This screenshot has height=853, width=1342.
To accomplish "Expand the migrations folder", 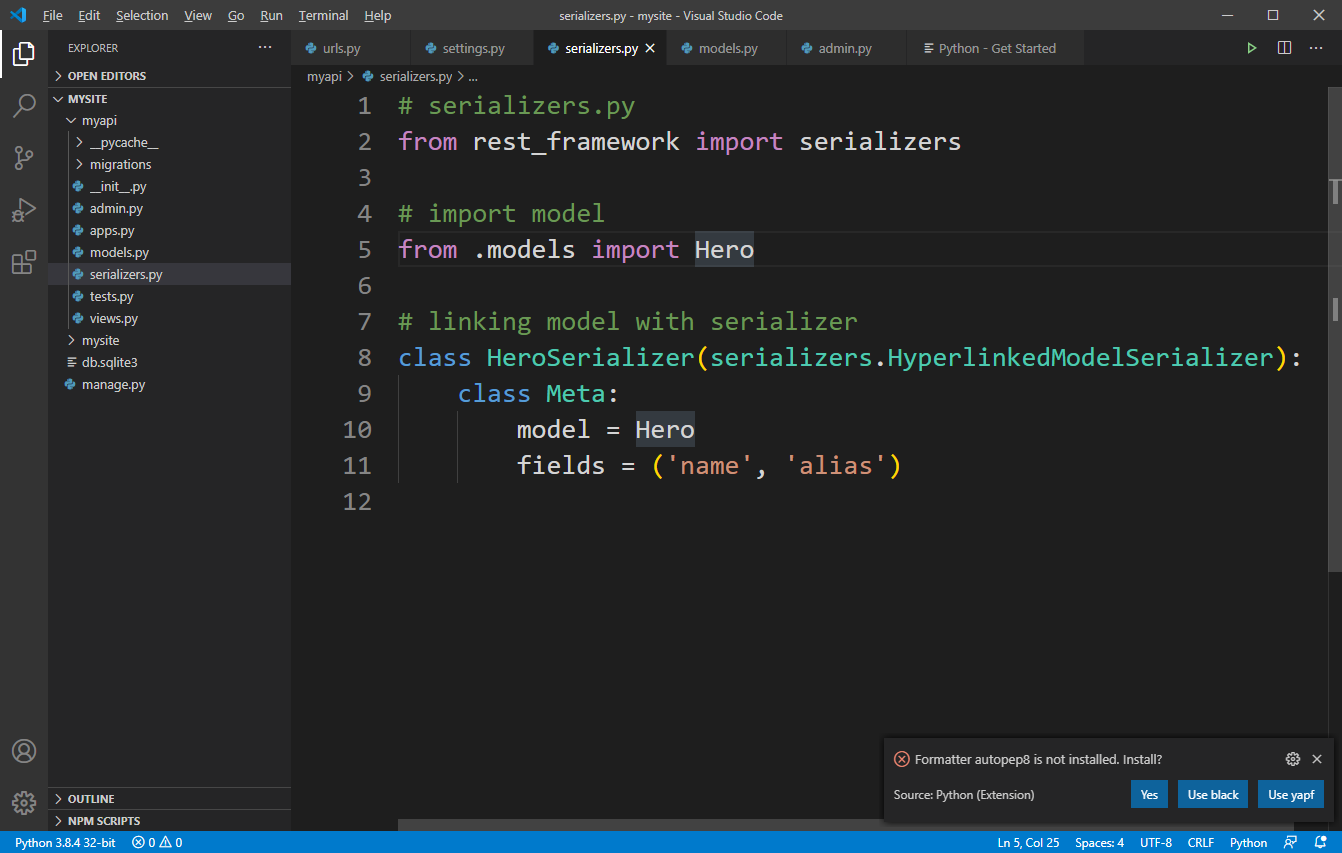I will tap(170, 165).
